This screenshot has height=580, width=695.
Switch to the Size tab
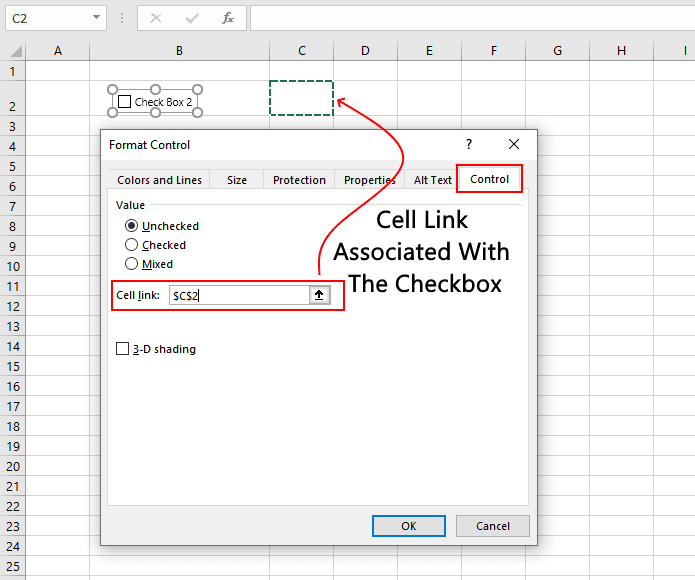[x=237, y=180]
